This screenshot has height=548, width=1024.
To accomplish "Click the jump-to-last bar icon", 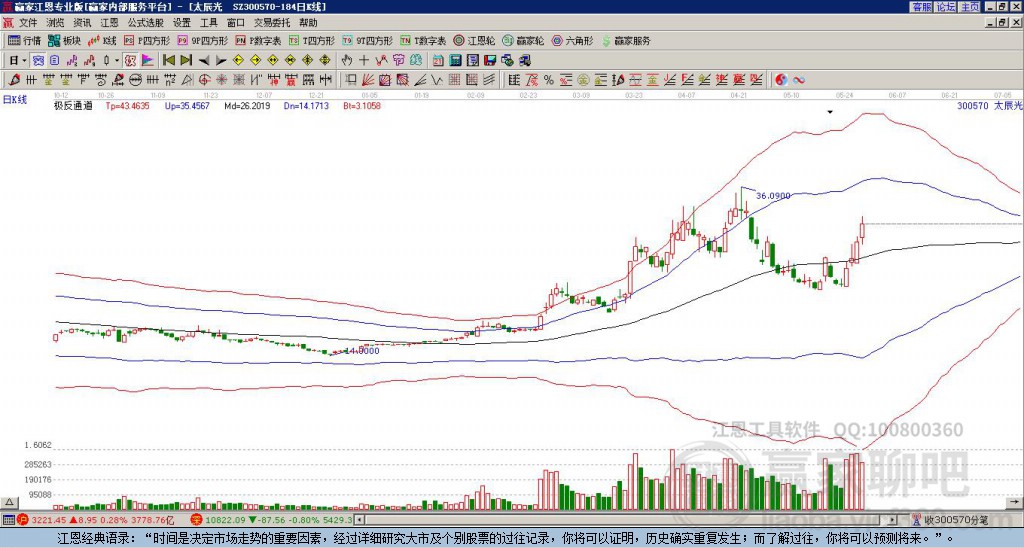I will click(186, 60).
